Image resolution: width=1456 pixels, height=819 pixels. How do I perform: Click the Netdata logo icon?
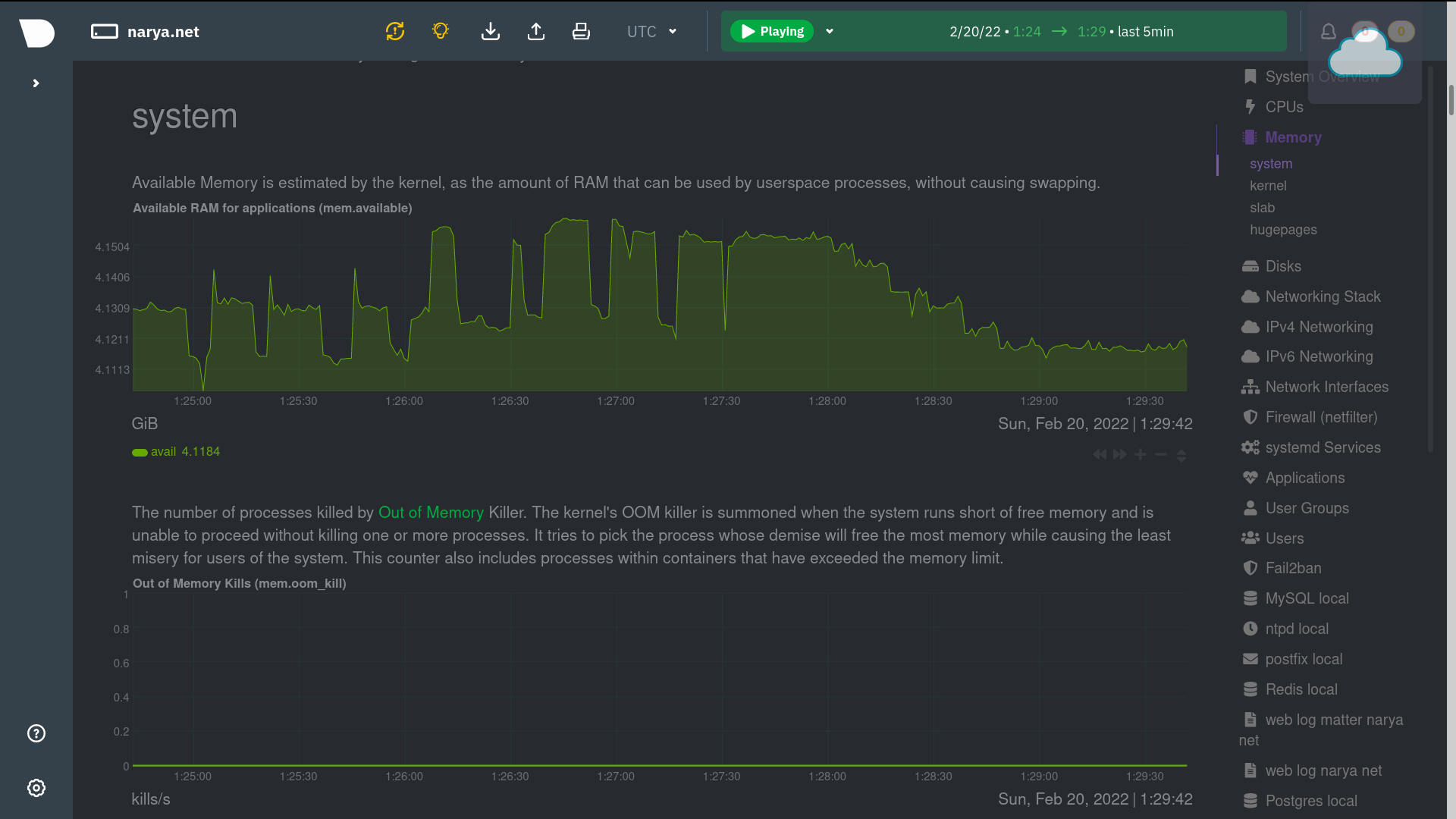pos(36,32)
